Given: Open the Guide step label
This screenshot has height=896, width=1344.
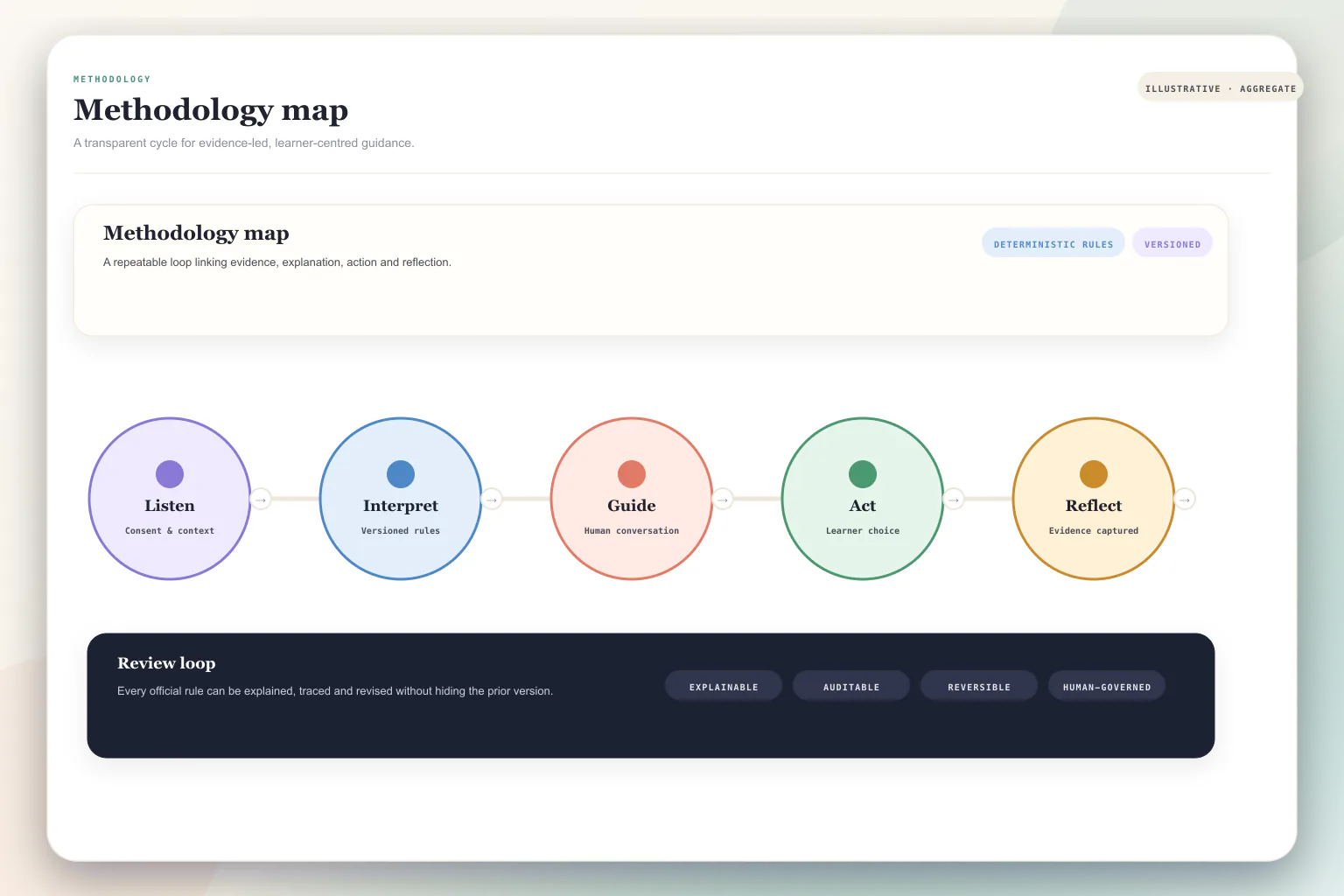Looking at the screenshot, I should [632, 506].
